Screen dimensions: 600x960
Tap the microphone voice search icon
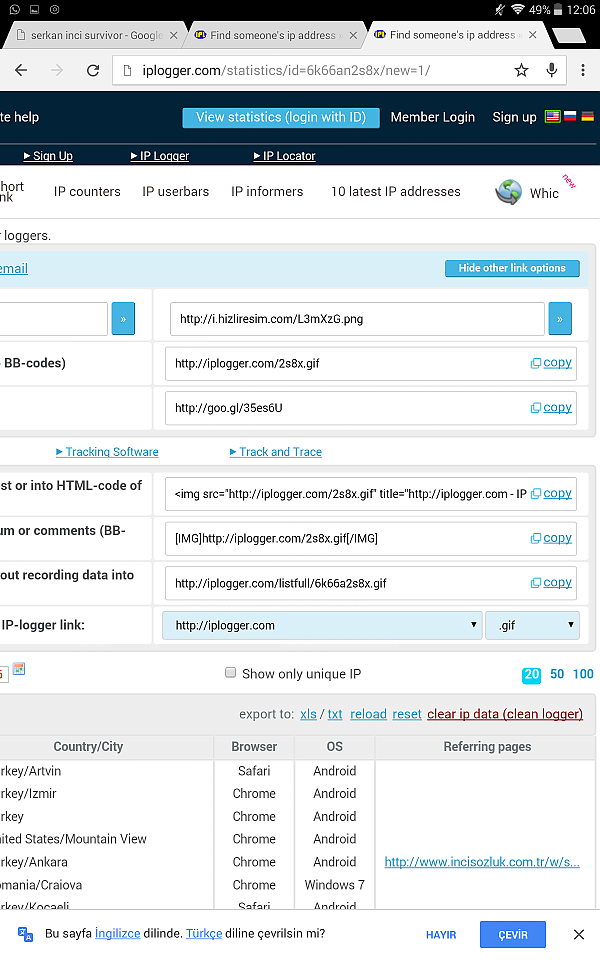pos(552,70)
